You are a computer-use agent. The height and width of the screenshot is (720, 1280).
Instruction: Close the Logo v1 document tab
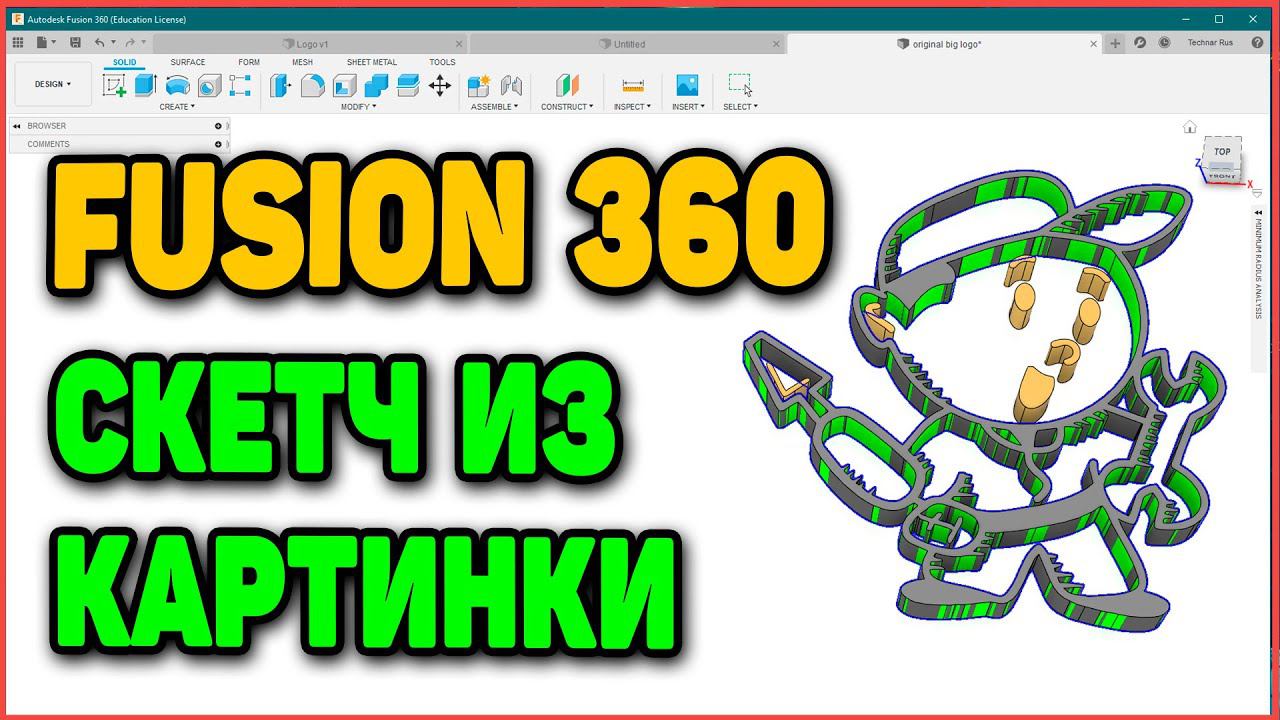(459, 44)
